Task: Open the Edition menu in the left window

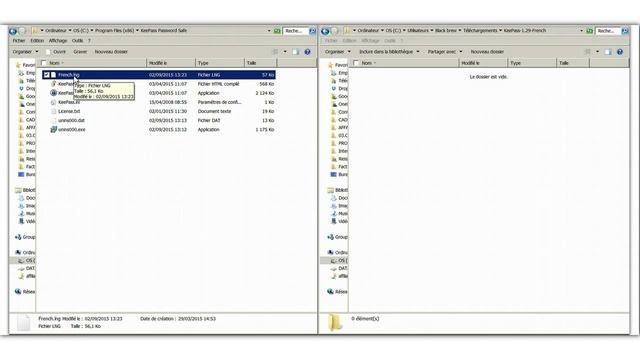Action: 37,41
